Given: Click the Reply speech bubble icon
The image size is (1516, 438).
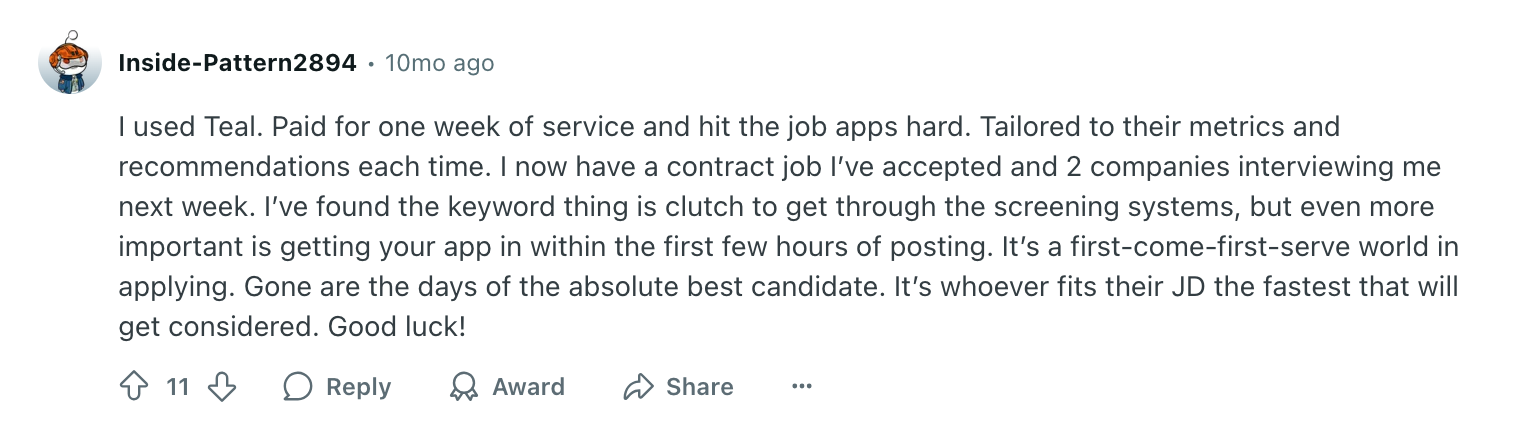Looking at the screenshot, I should (x=298, y=387).
